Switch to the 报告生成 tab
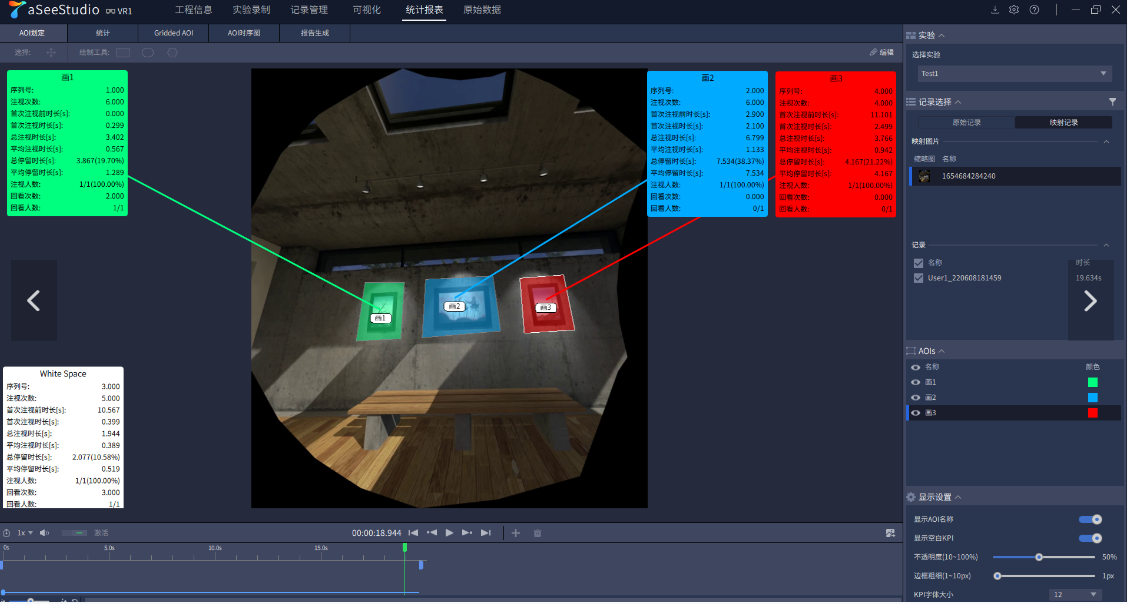This screenshot has width=1128, height=604. click(315, 33)
